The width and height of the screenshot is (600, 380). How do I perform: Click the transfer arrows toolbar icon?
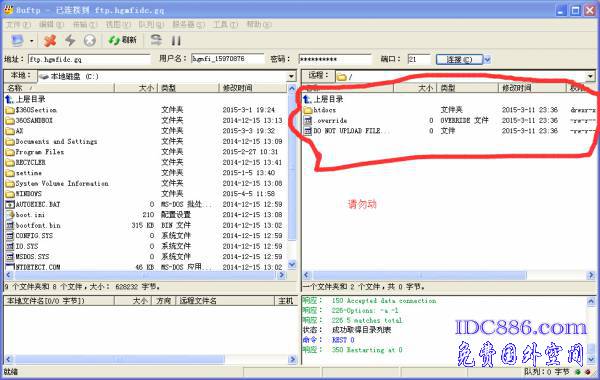[x=156, y=40]
